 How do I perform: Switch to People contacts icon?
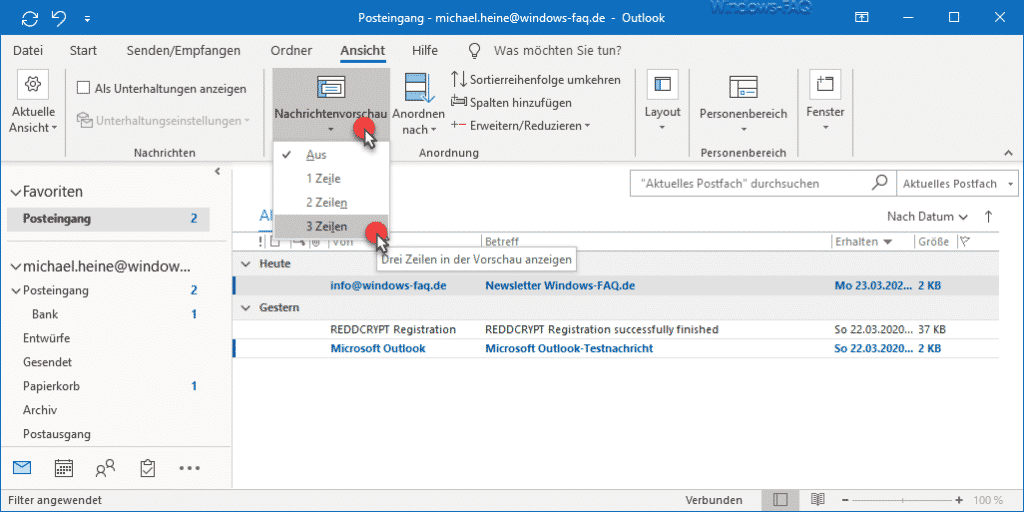104,468
